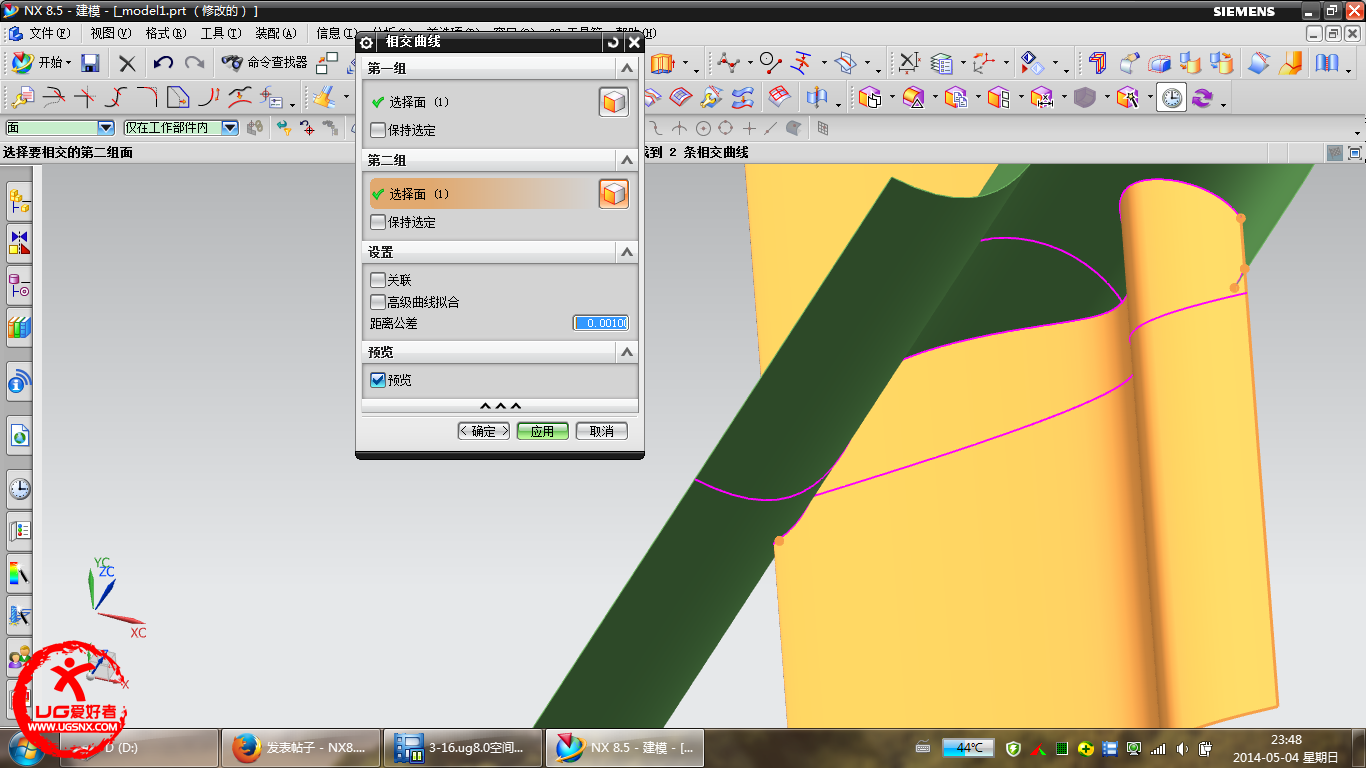This screenshot has height=768, width=1366.
Task: Click the NX 8.5 - 建模 taskbar button
Action: [x=624, y=748]
